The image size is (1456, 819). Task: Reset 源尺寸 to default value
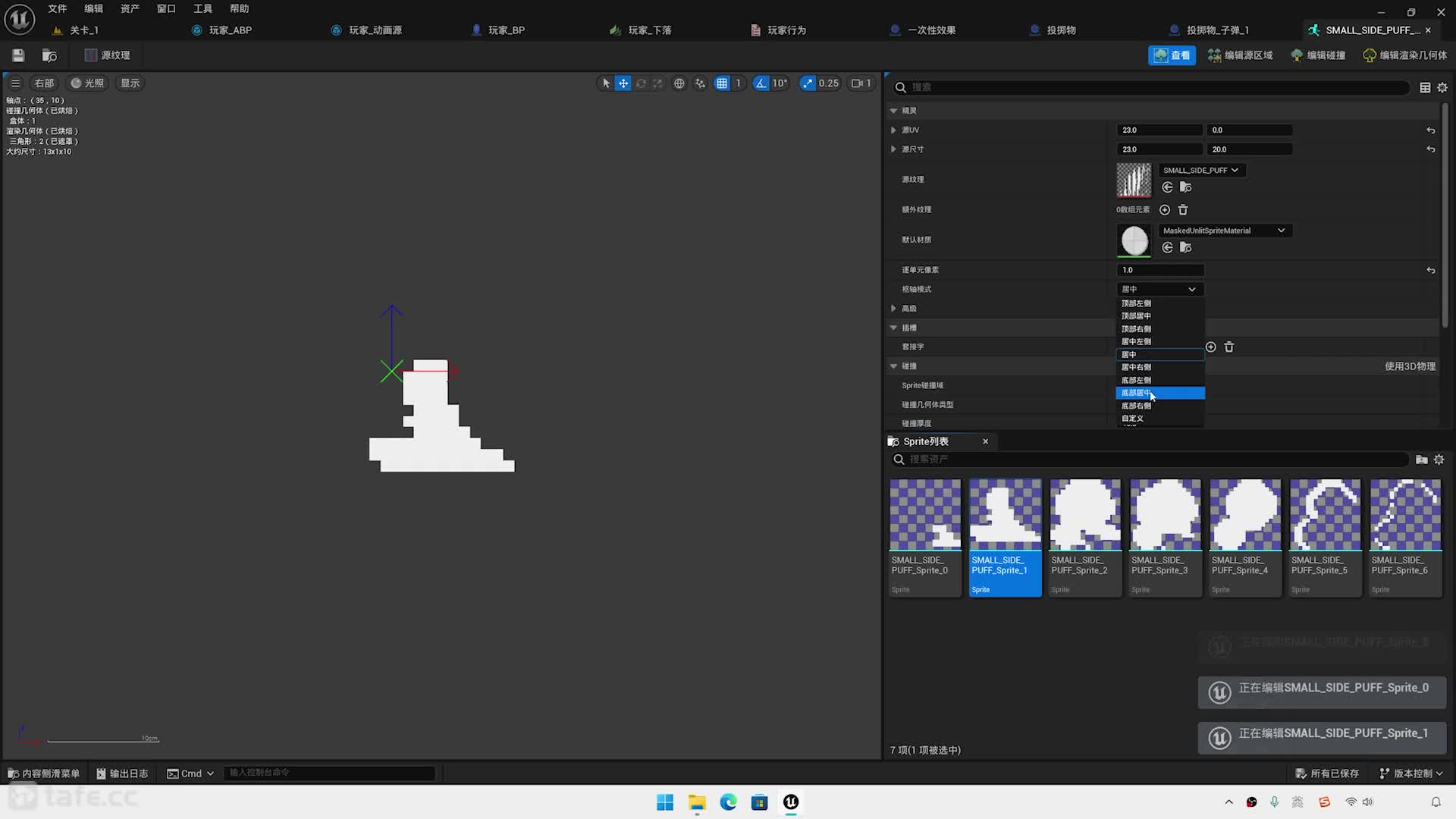[x=1430, y=149]
